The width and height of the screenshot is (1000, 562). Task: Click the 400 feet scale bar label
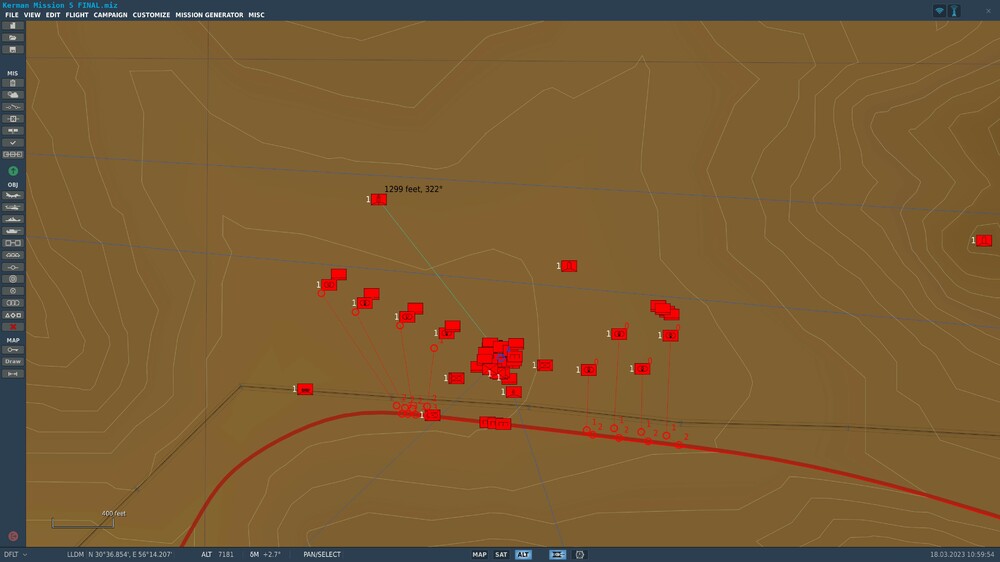[114, 514]
